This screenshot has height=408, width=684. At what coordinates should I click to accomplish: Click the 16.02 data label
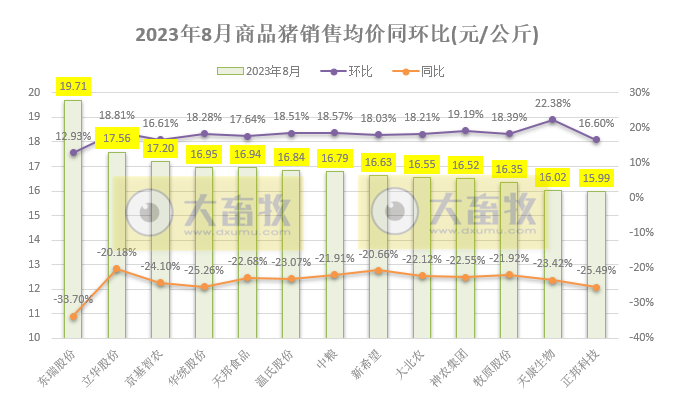(x=553, y=177)
